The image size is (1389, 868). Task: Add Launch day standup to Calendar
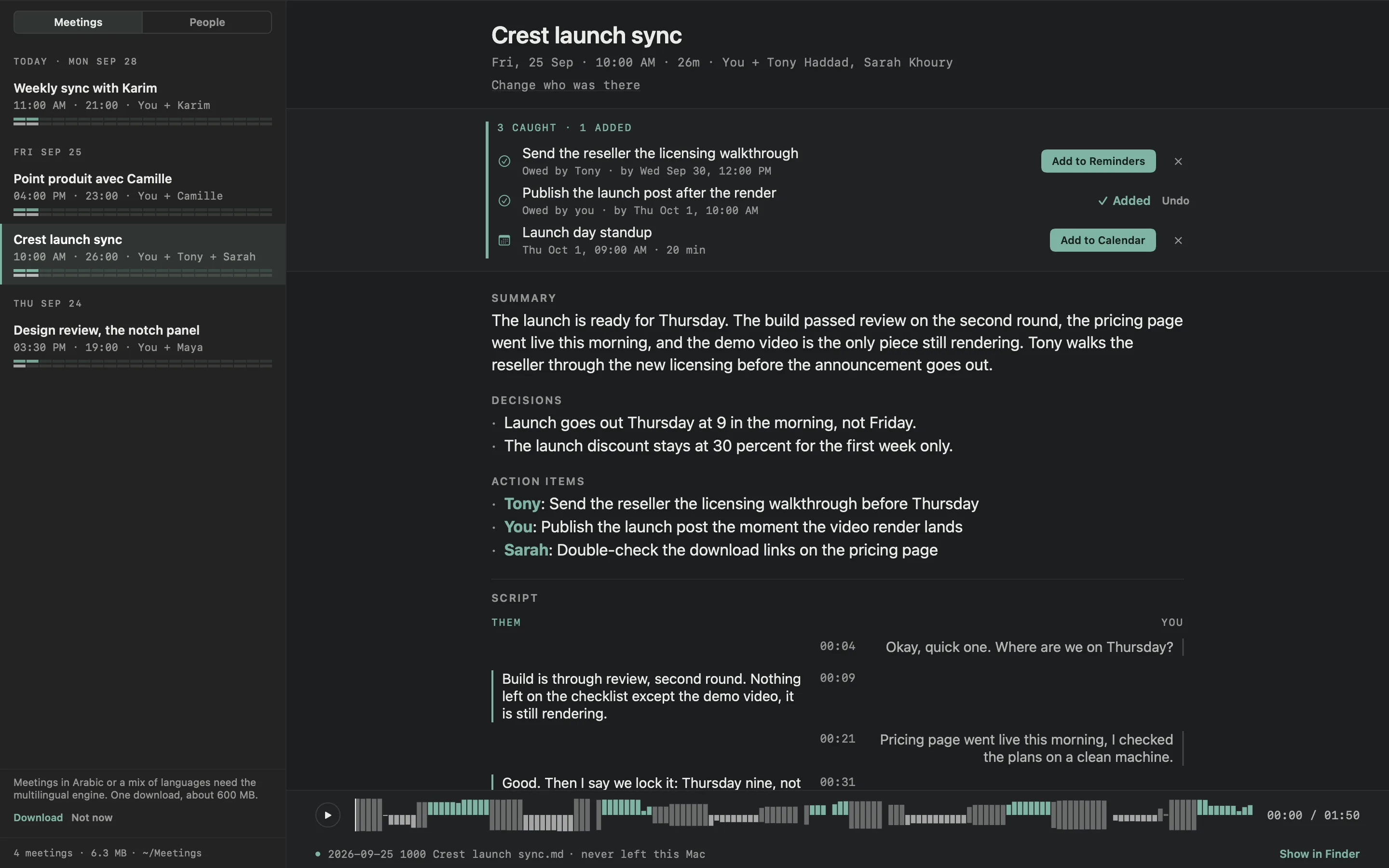point(1103,241)
